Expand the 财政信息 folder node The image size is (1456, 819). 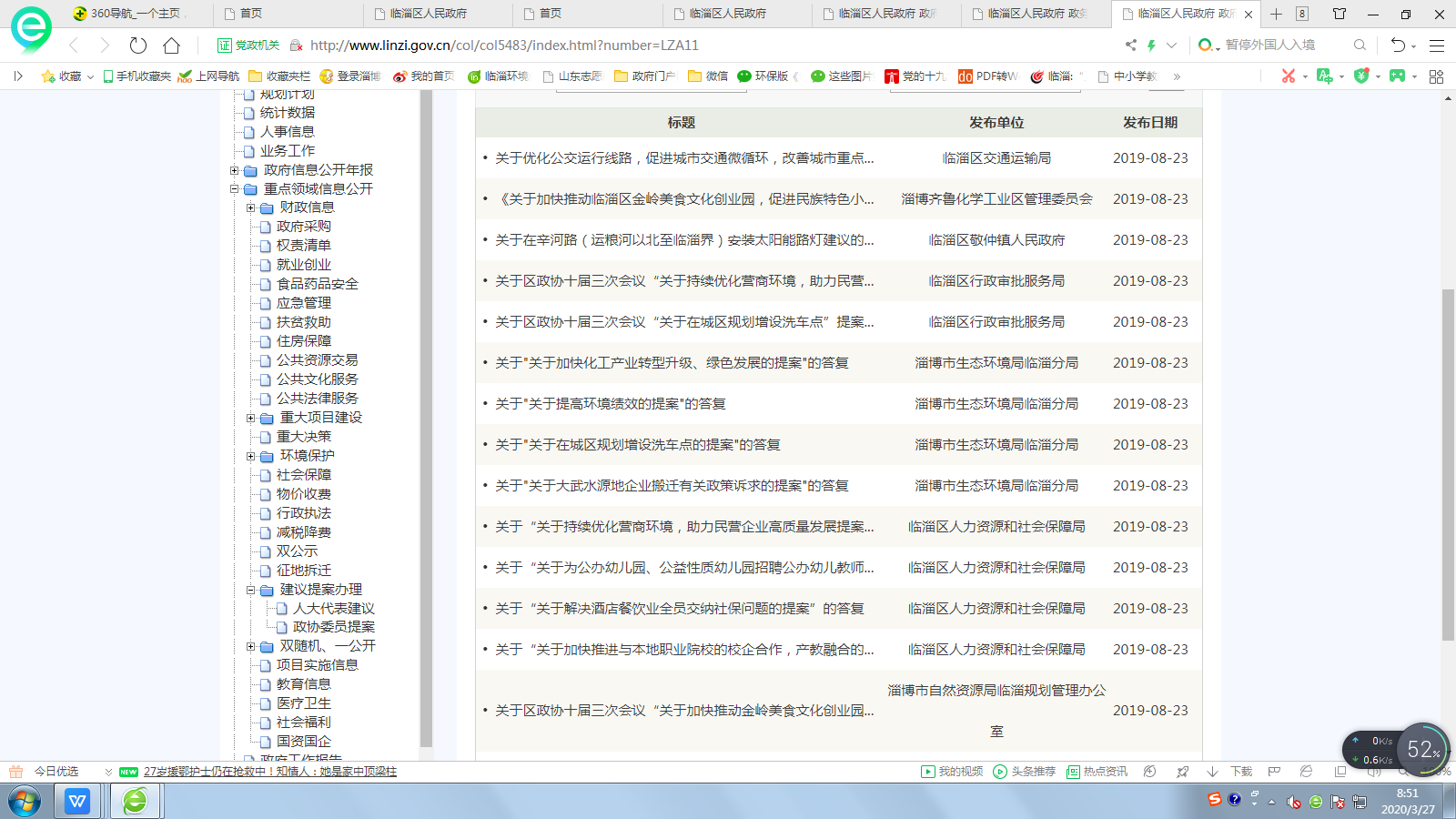click(x=251, y=207)
